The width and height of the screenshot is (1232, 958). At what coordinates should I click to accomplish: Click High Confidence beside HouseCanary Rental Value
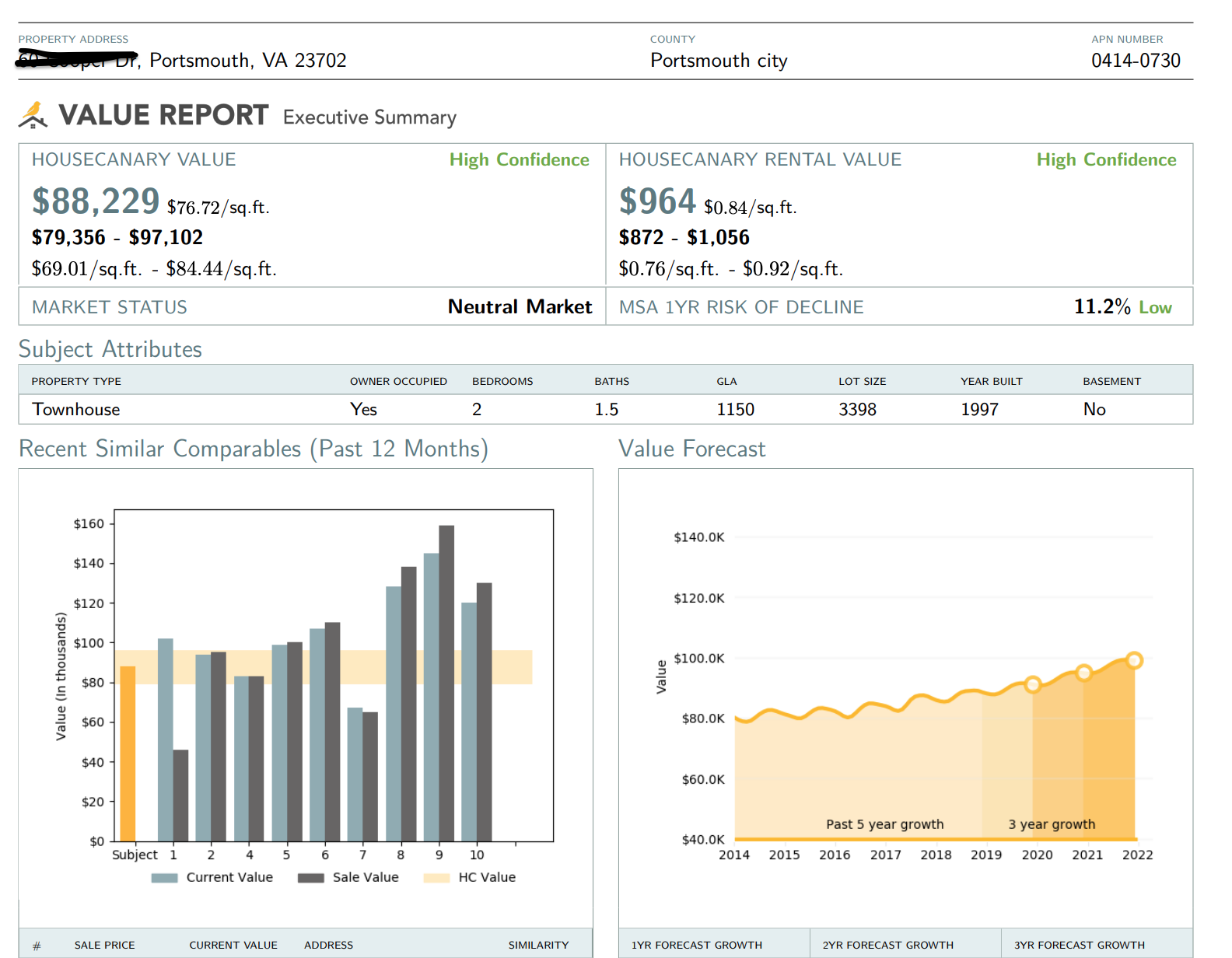(x=1105, y=159)
